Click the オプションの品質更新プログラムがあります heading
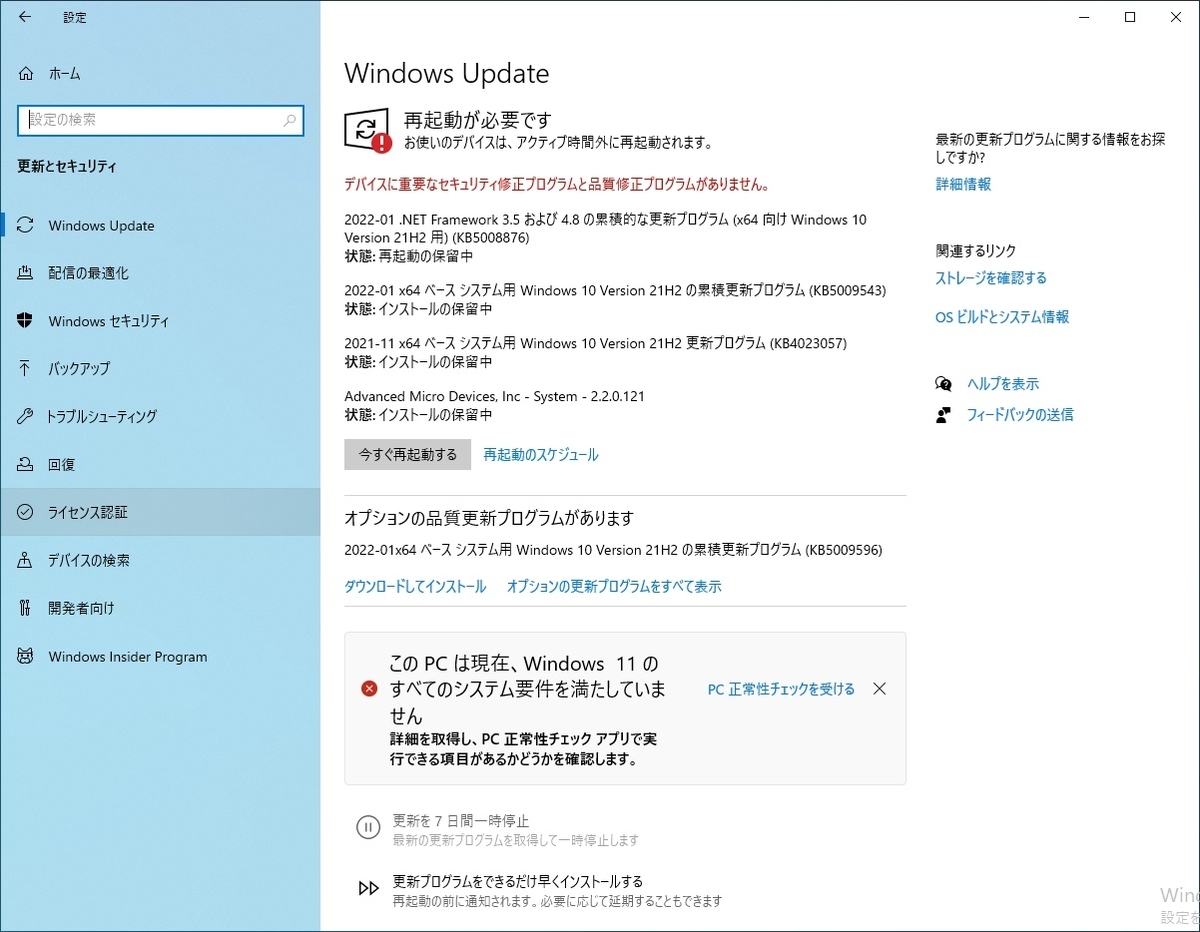Image resolution: width=1200 pixels, height=932 pixels. click(489, 518)
